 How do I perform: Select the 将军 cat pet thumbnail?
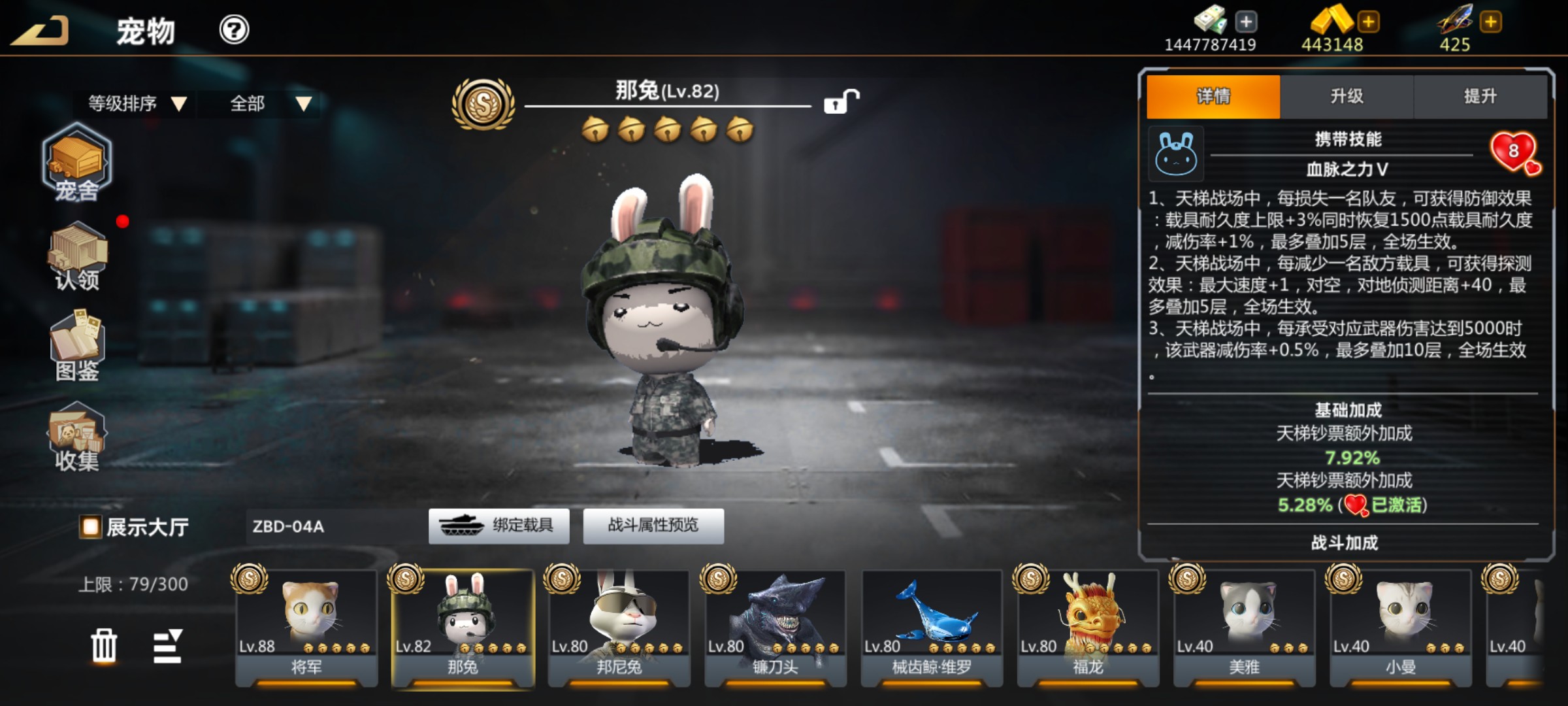point(306,628)
